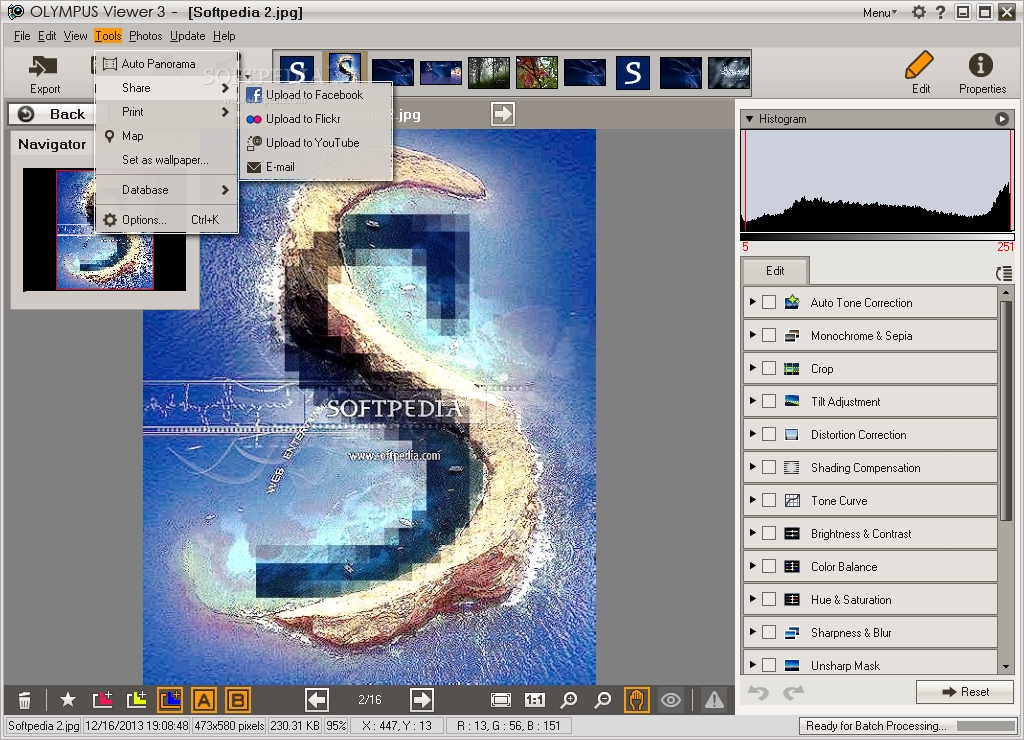Click the fit-to-window icon
The height and width of the screenshot is (740, 1024).
pos(501,700)
